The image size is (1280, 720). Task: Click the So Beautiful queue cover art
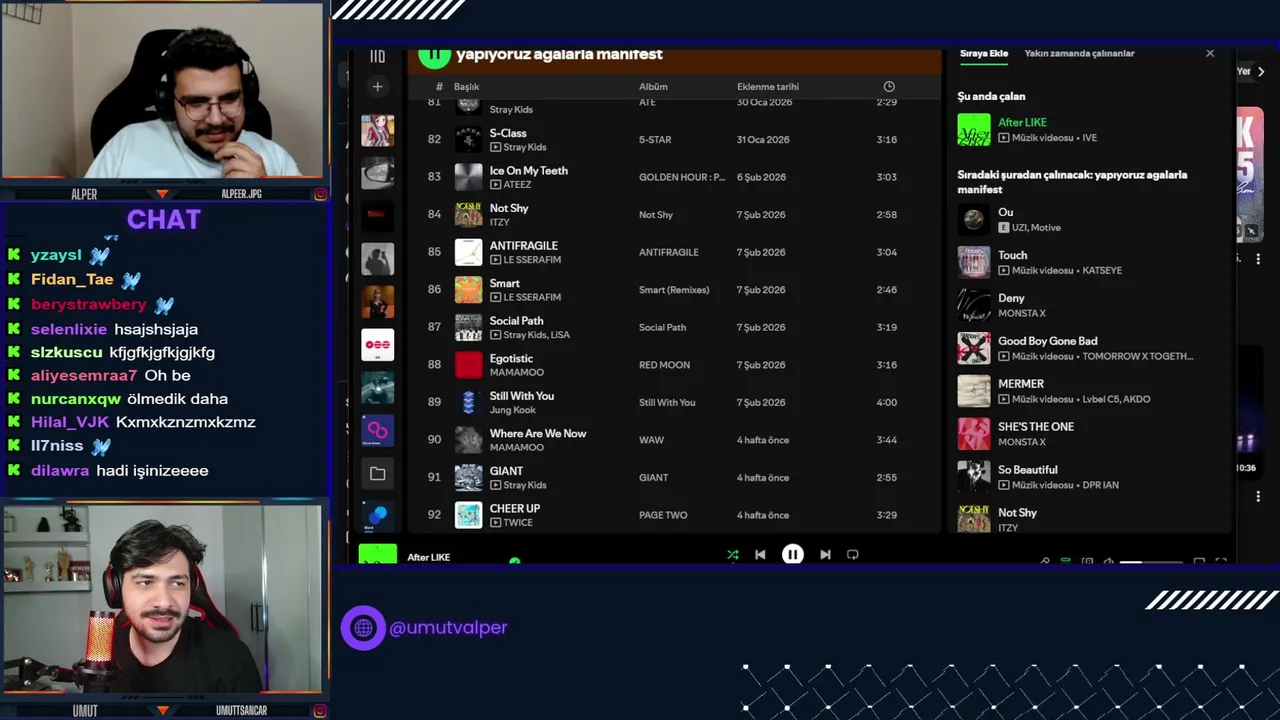(974, 477)
